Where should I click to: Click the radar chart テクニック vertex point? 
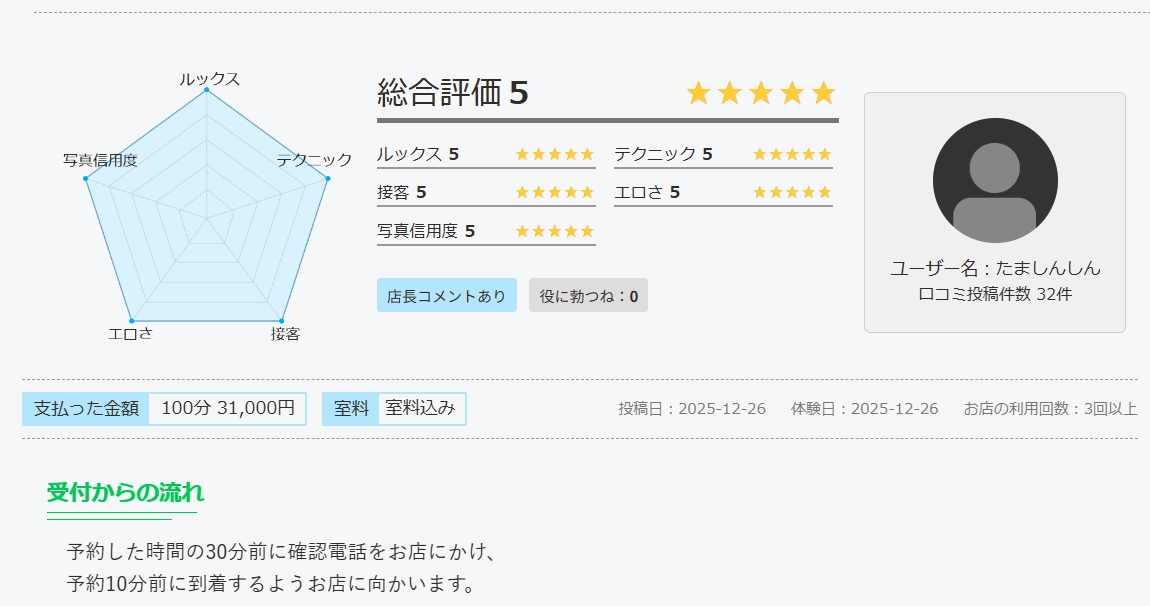pos(328,179)
